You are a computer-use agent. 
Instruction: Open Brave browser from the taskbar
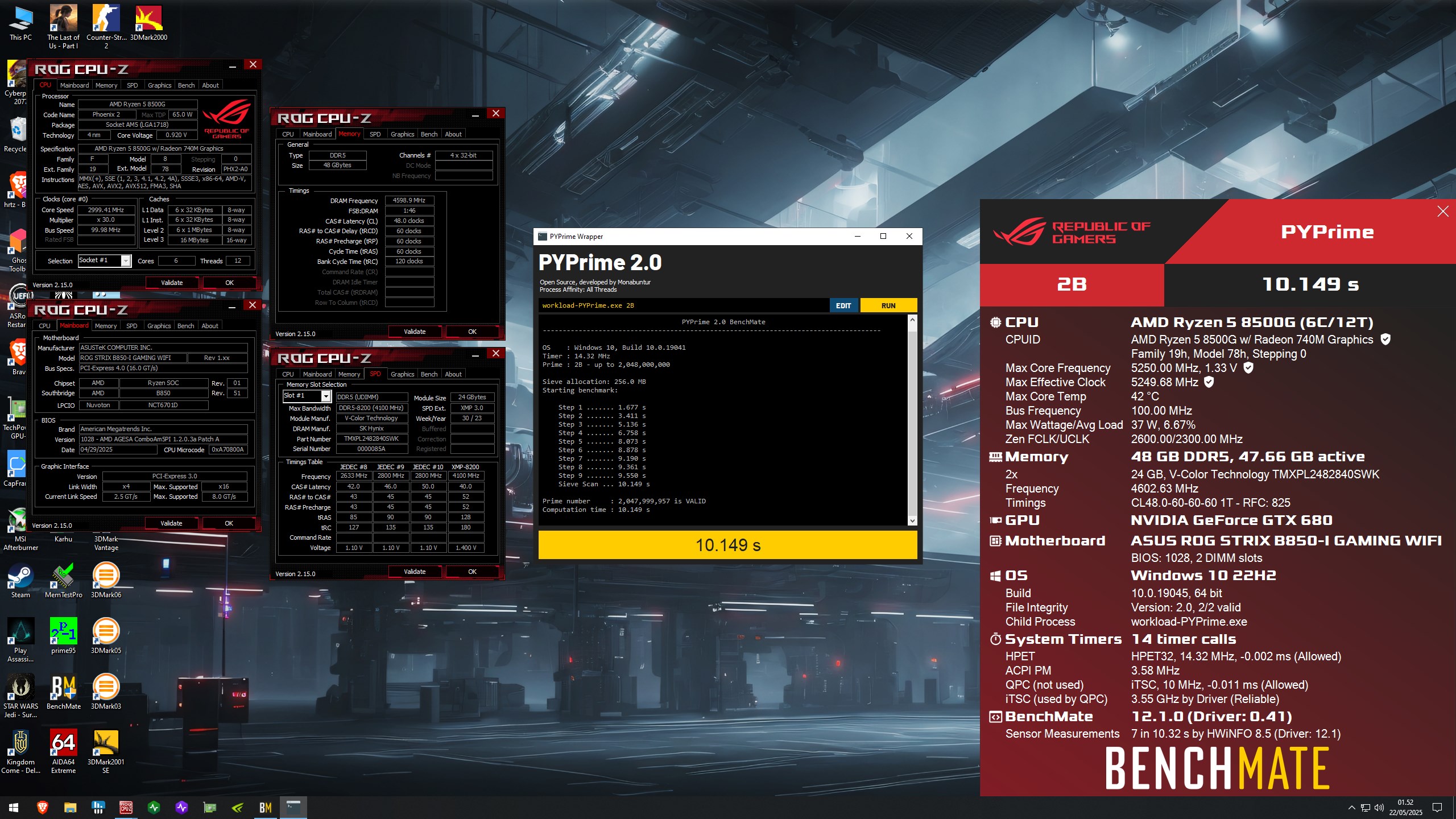pyautogui.click(x=42, y=808)
